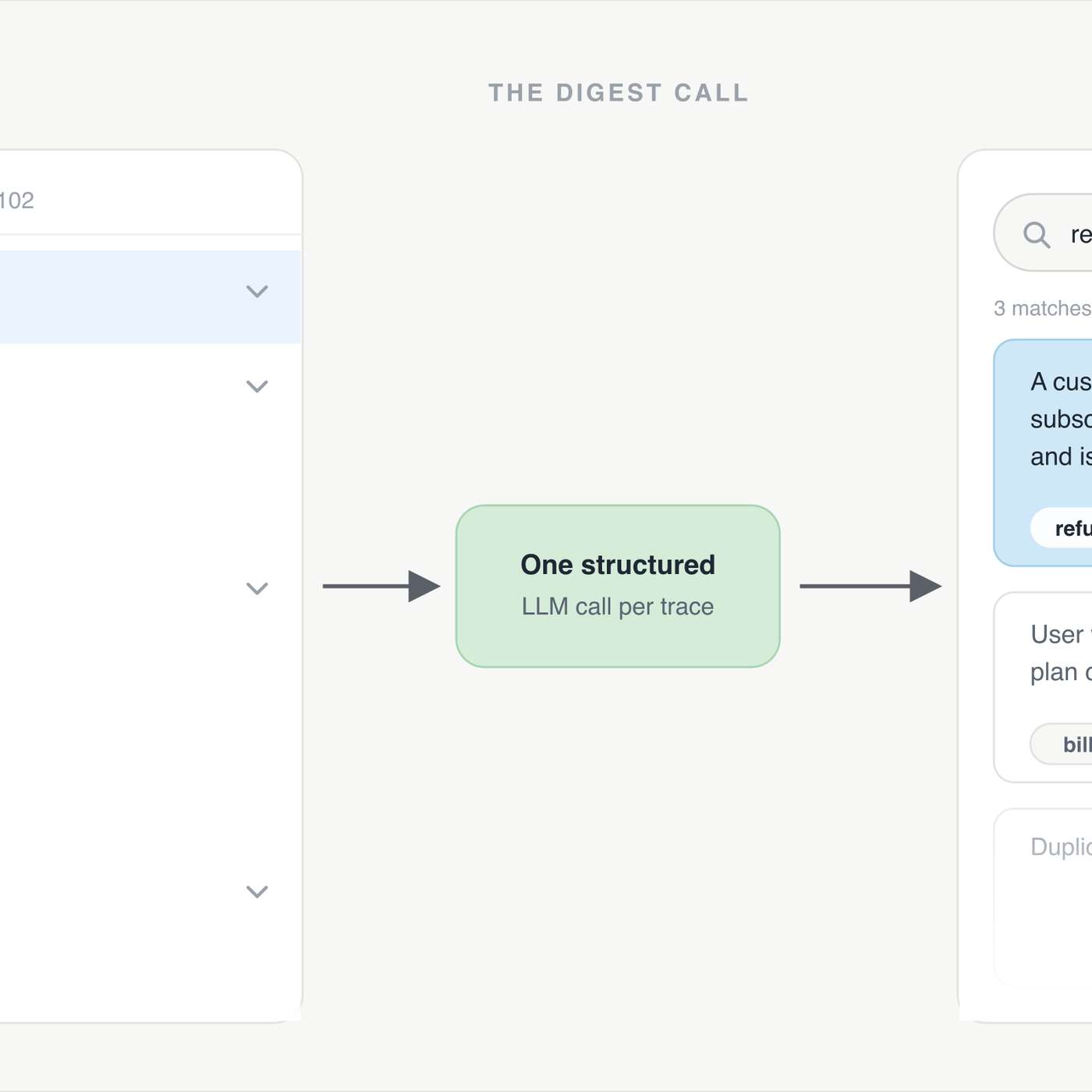Click the magnifying glass search icon

point(1037,234)
